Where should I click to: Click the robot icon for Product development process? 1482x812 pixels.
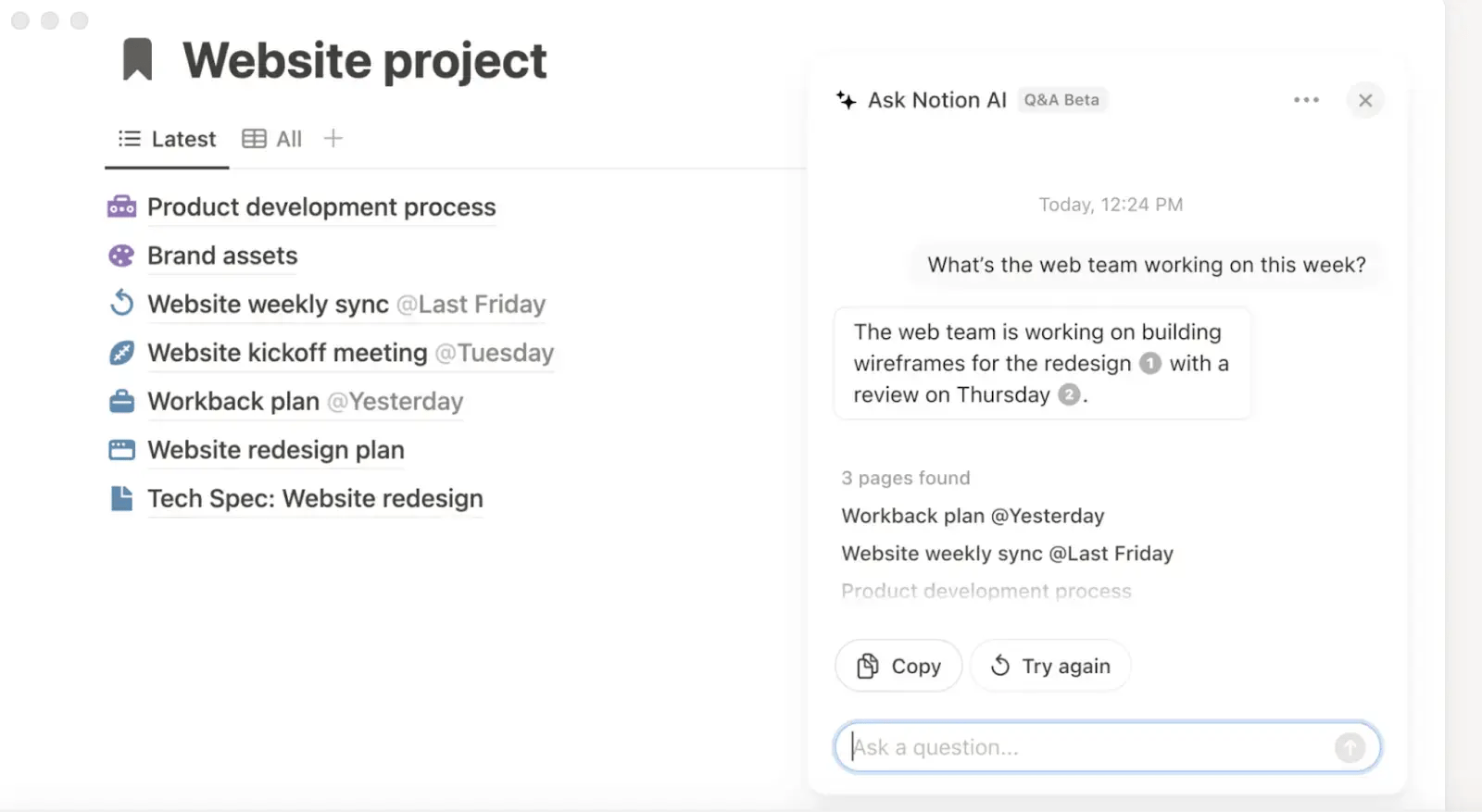click(121, 206)
